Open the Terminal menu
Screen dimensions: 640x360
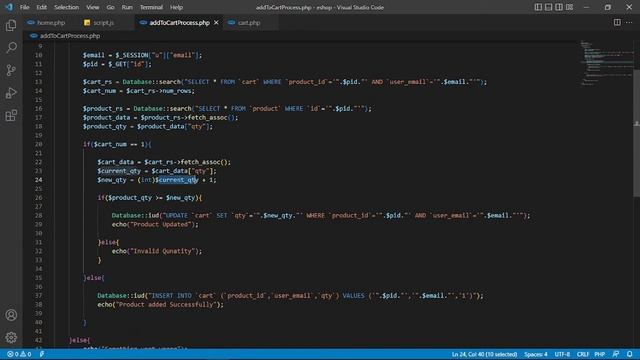pos(151,7)
